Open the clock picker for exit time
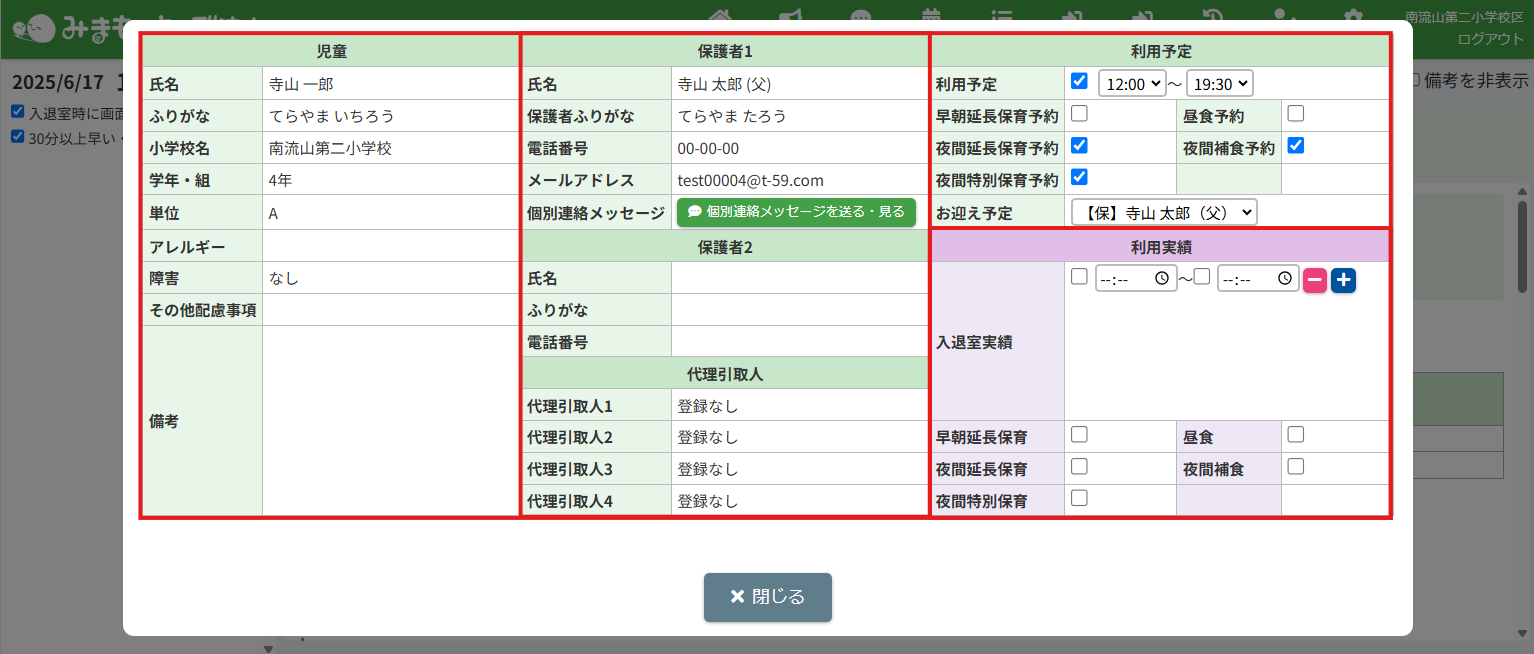The height and width of the screenshot is (654, 1534). [x=1283, y=280]
